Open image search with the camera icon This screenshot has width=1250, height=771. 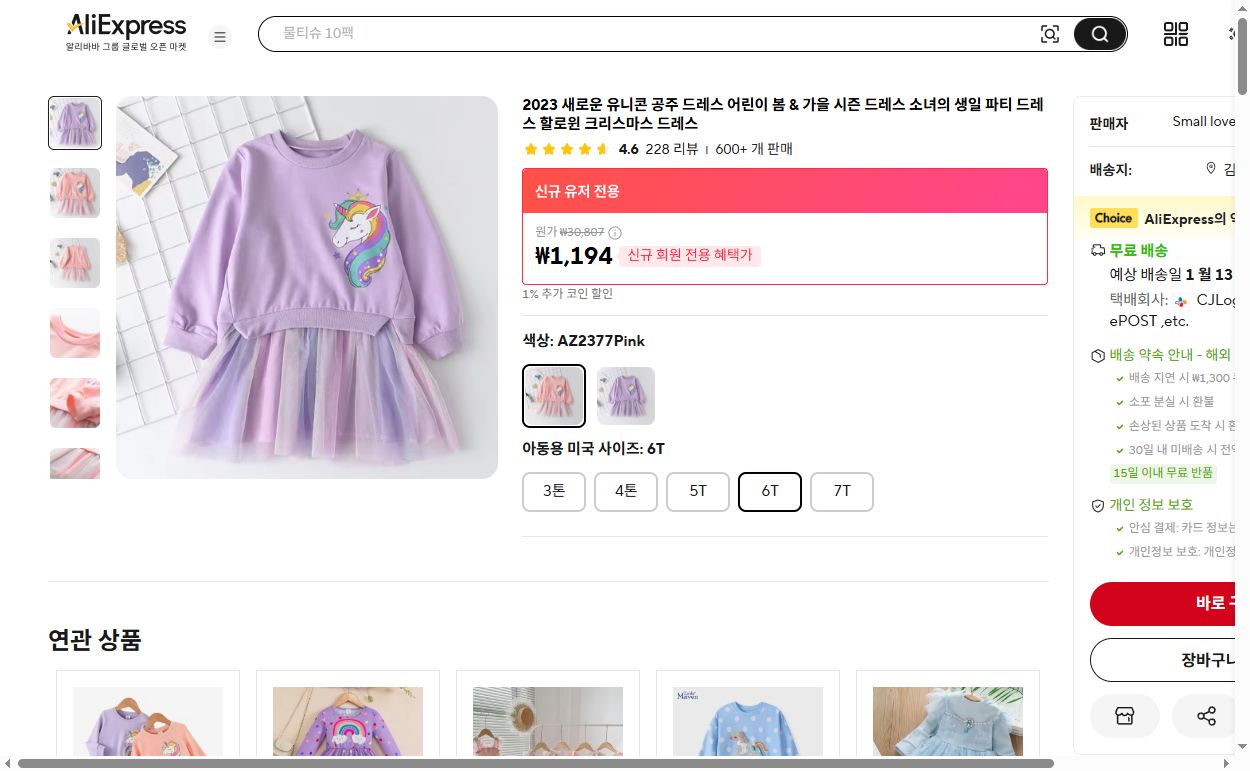click(1050, 33)
